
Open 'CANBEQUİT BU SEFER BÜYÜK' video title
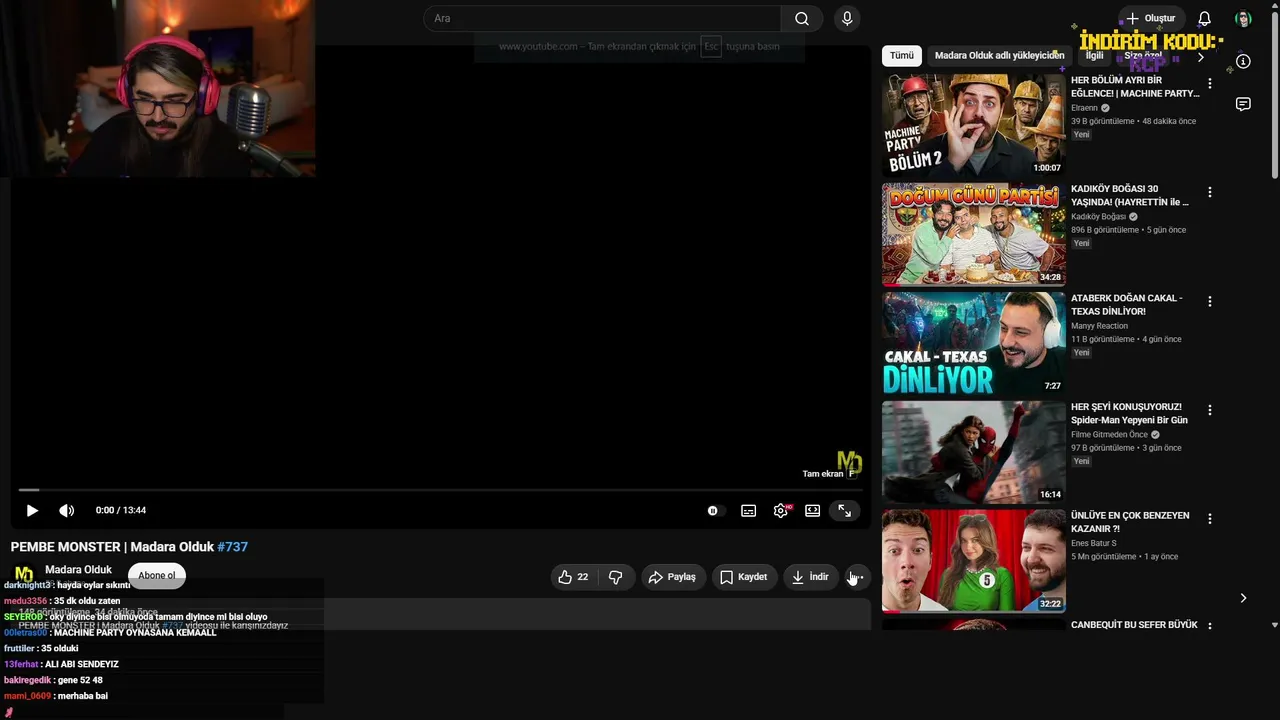tap(1134, 625)
